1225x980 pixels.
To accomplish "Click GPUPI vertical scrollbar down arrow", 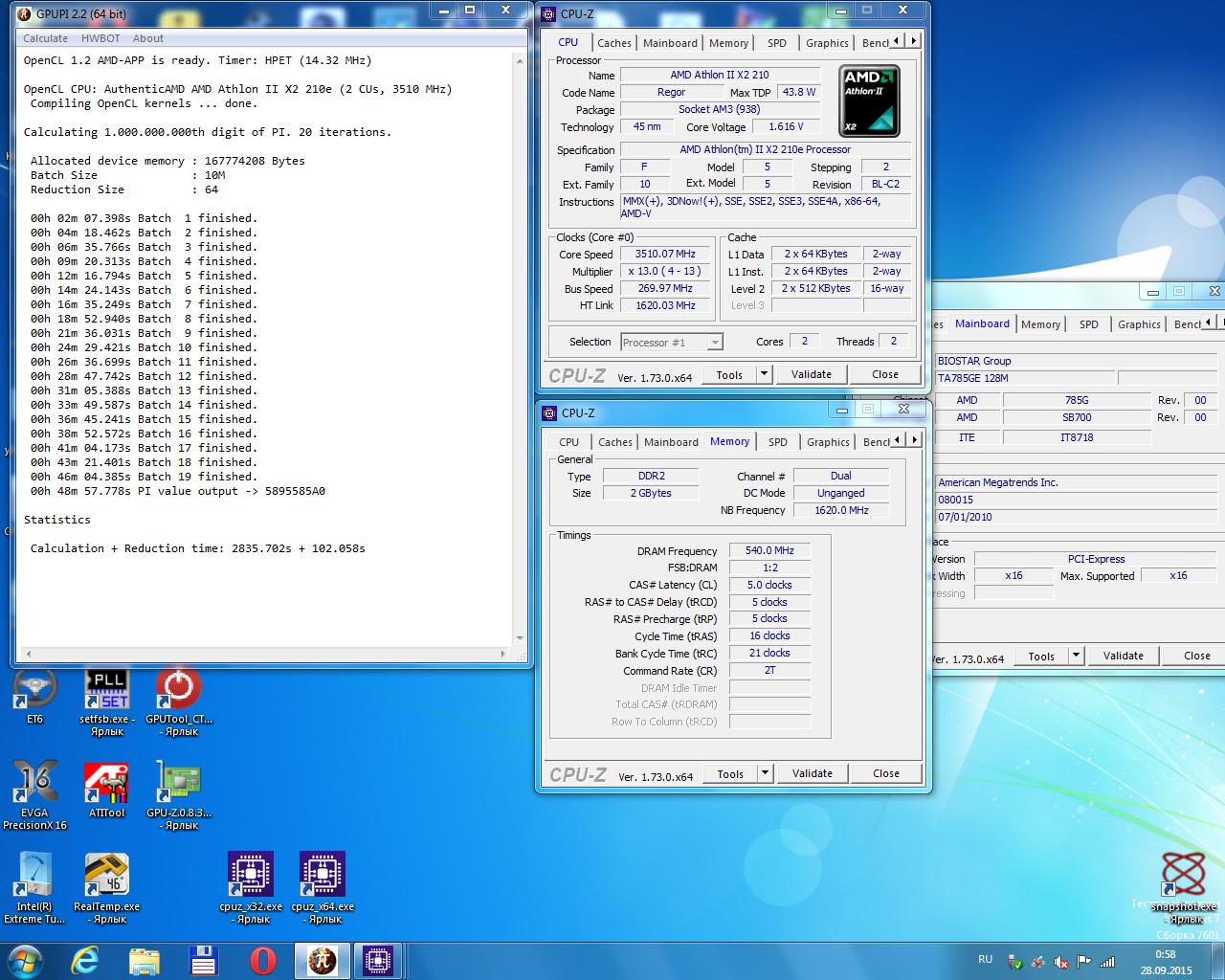I will tap(520, 638).
